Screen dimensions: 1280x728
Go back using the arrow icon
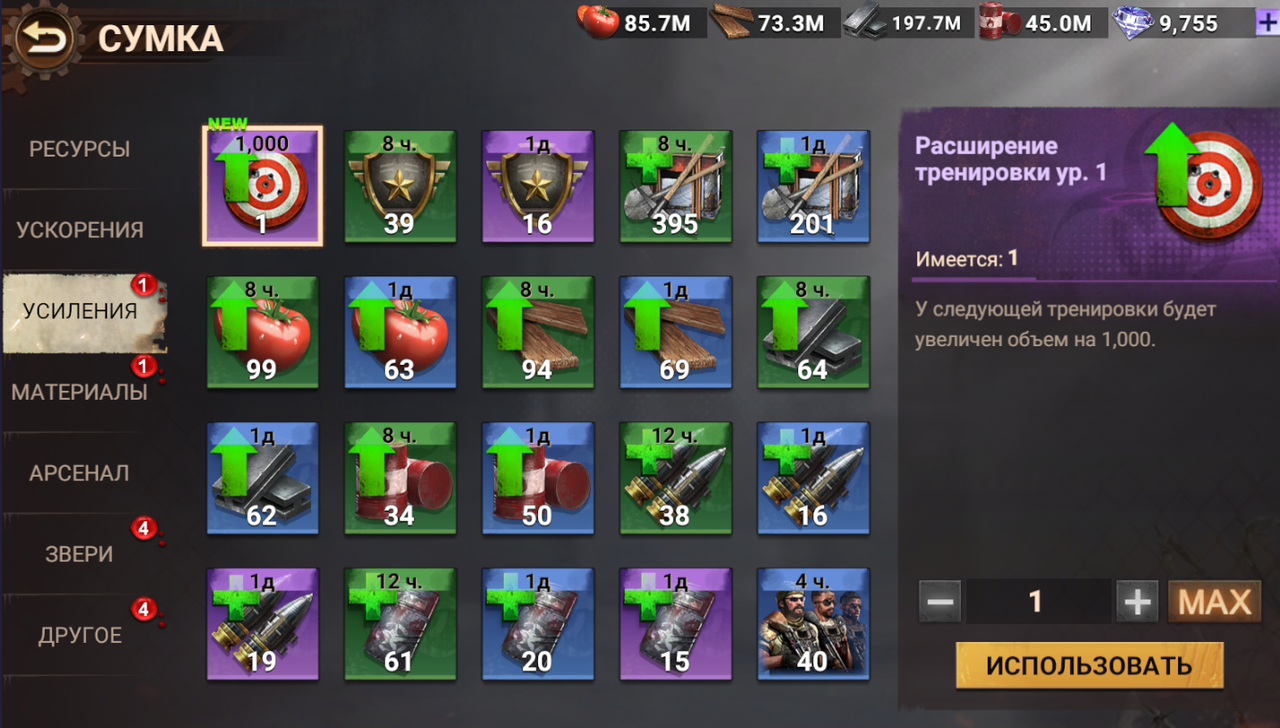(x=45, y=40)
